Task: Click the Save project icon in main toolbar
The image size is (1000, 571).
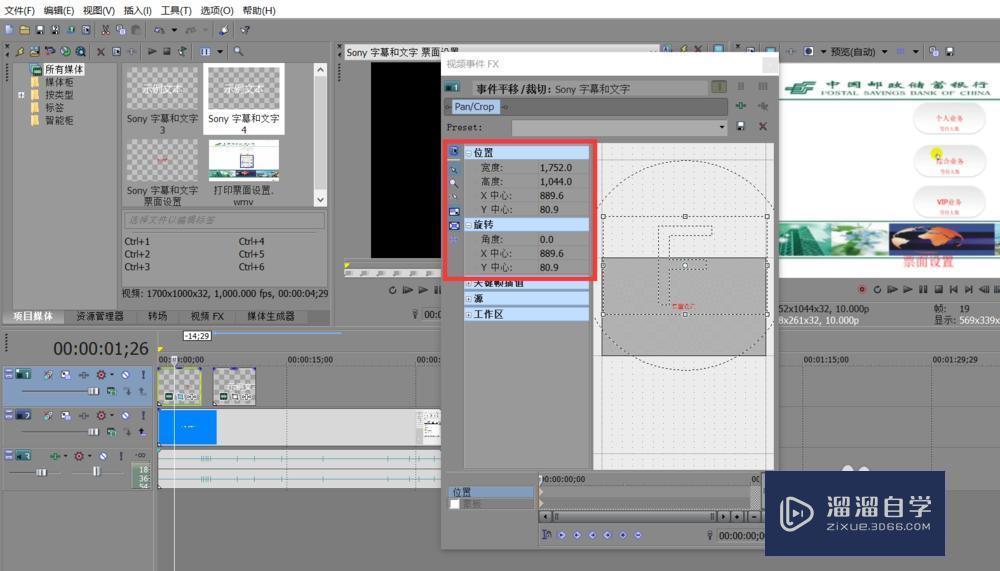Action: click(38, 31)
